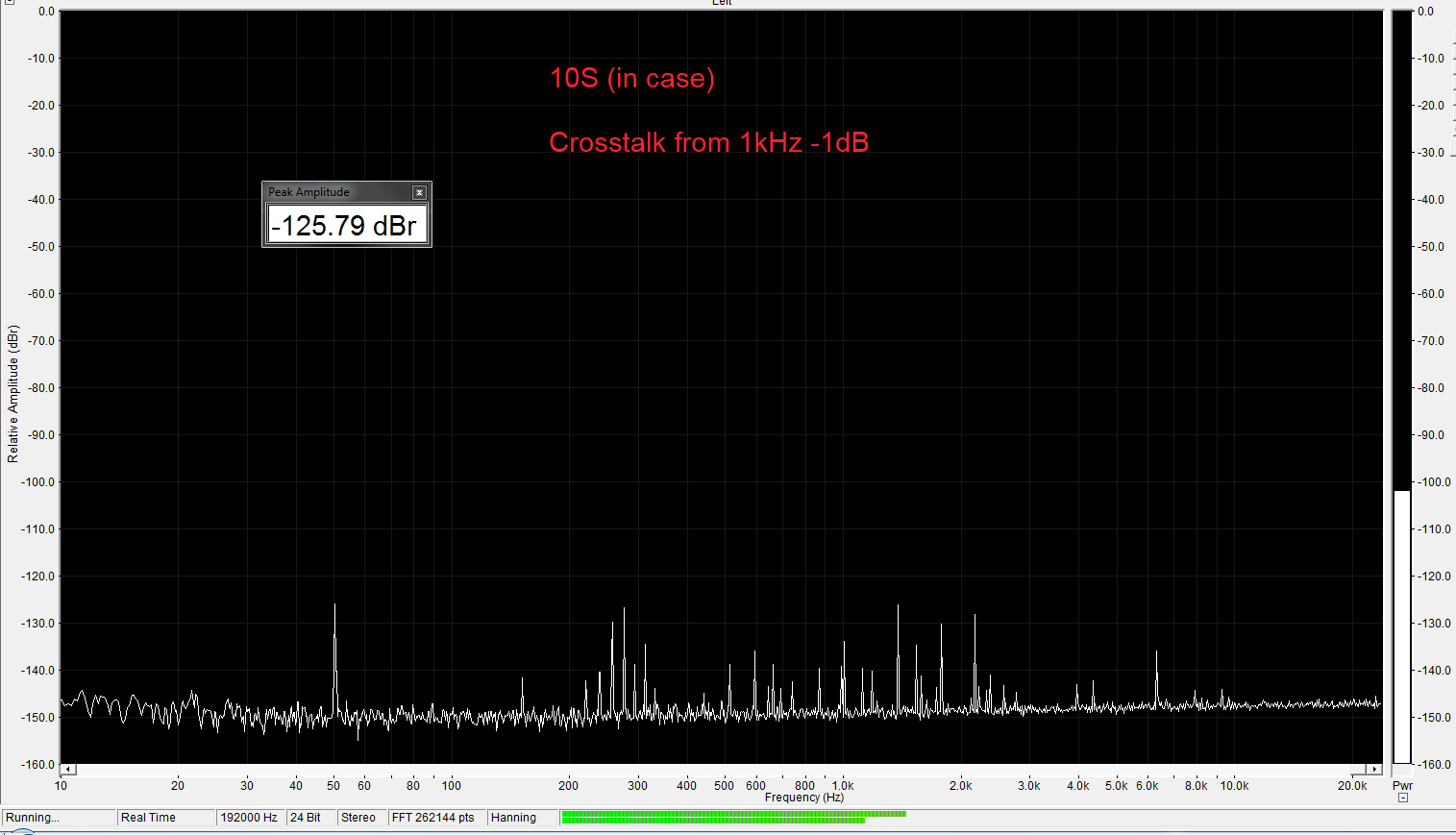Click the -125.79 dBr peak amplitude readout
The width and height of the screenshot is (1456, 835).
[346, 226]
